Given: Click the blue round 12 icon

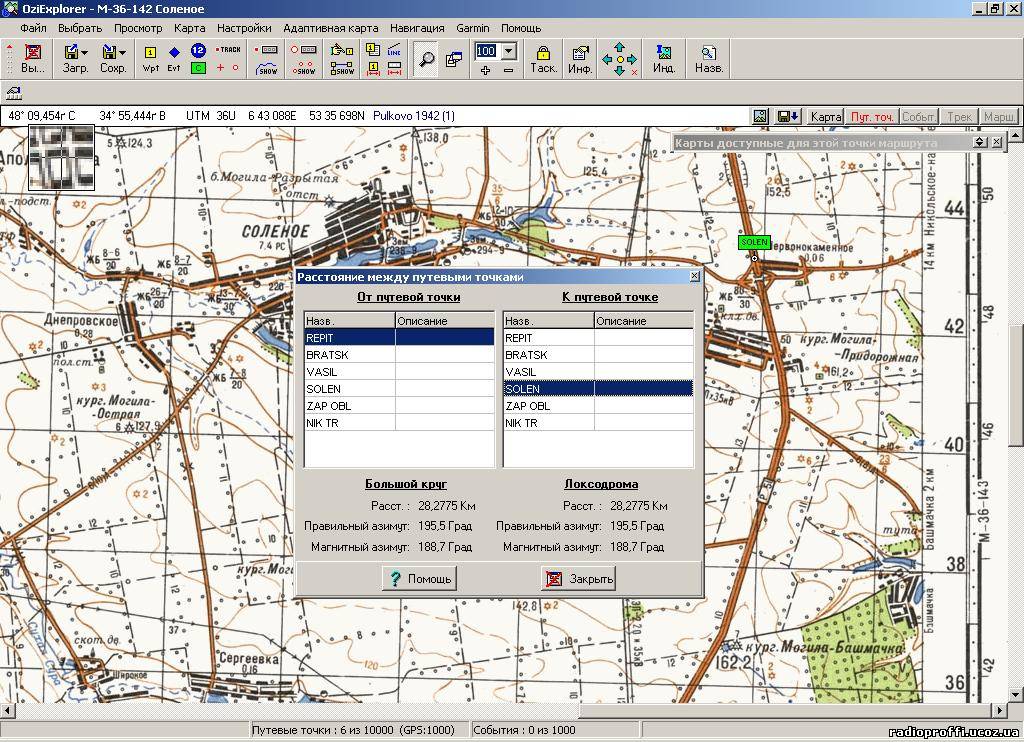Looking at the screenshot, I should pos(199,50).
